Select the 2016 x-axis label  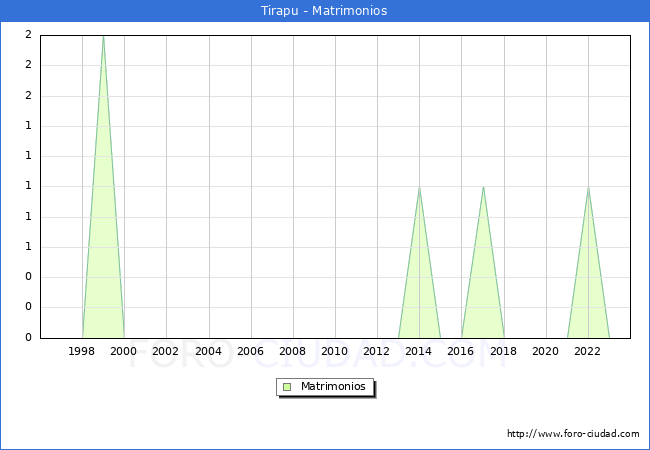click(460, 351)
